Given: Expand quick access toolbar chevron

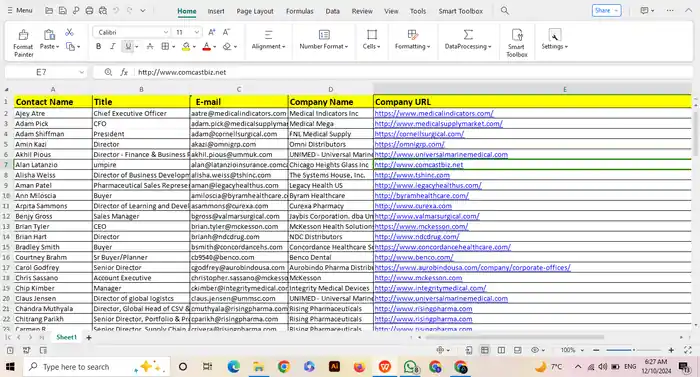Looking at the screenshot, I should (143, 11).
